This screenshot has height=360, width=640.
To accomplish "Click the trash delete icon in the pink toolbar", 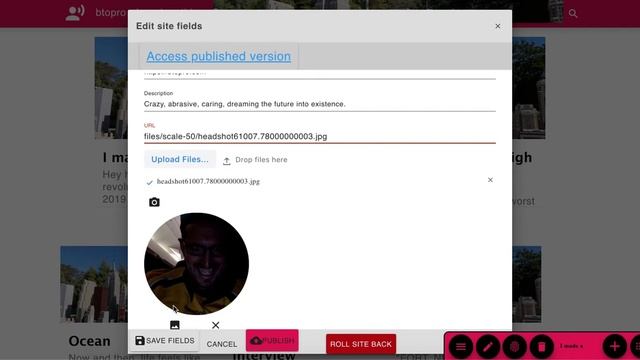I will point(542,347).
